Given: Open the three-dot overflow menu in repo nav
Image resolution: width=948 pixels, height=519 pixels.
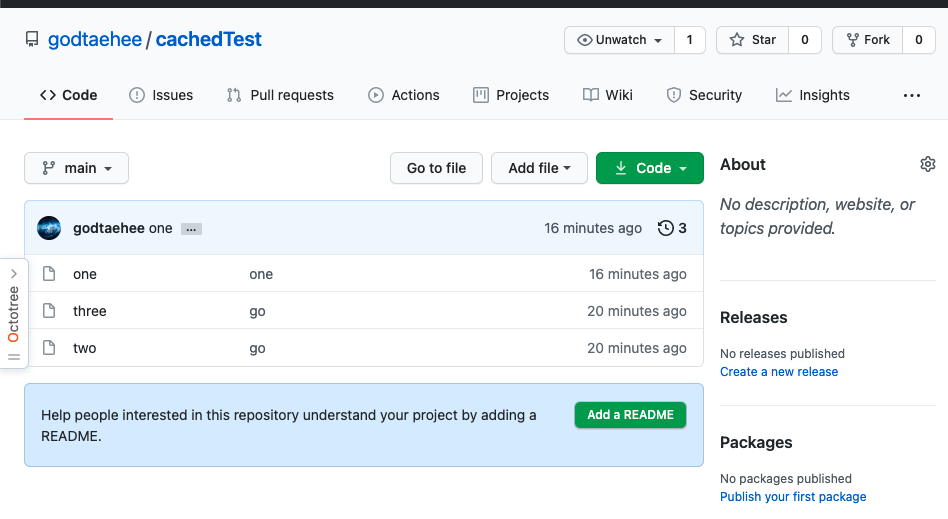Looking at the screenshot, I should 911,95.
